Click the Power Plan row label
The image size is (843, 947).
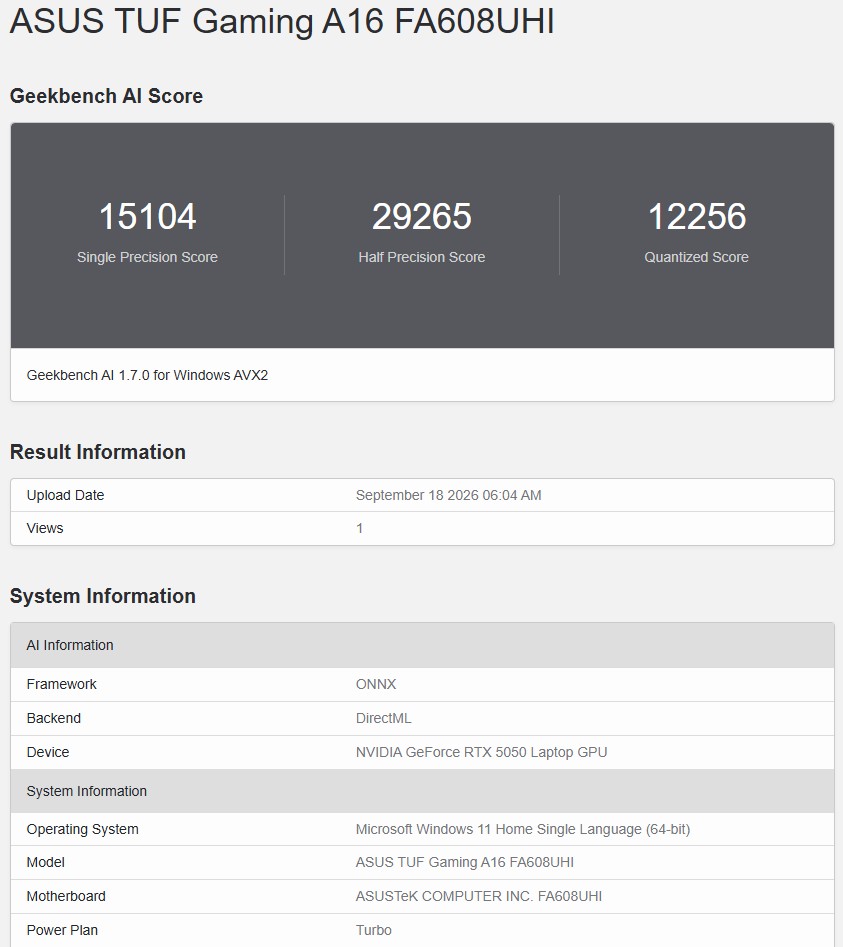pyautogui.click(x=62, y=930)
